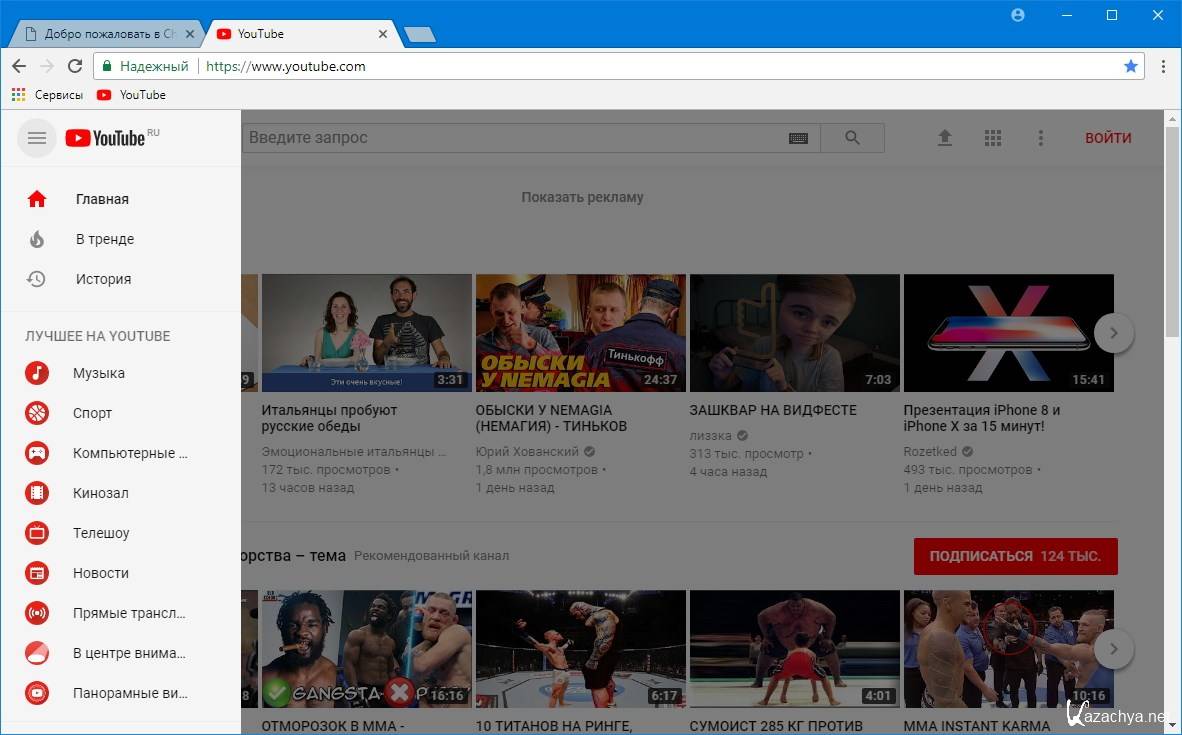Go to В тренде in the sidebar
Image resolution: width=1182 pixels, height=735 pixels.
[x=104, y=239]
